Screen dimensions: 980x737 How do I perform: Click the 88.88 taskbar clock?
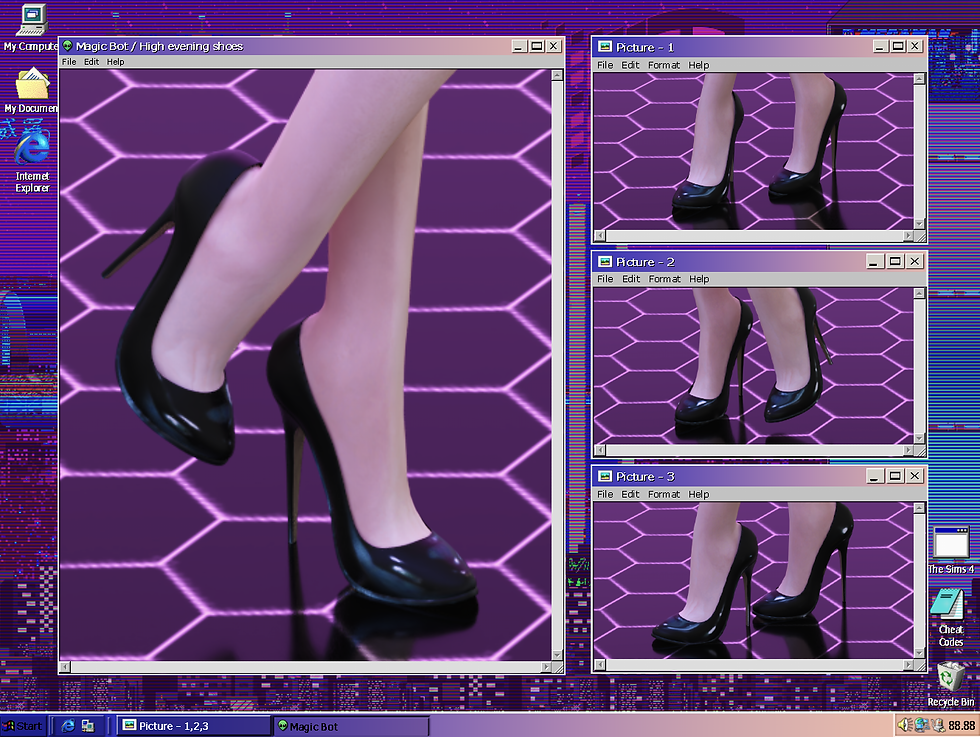coord(961,725)
